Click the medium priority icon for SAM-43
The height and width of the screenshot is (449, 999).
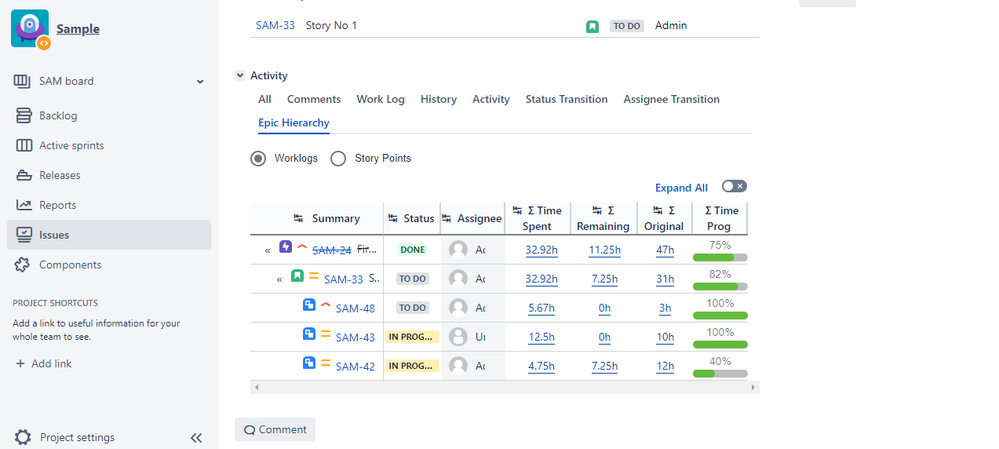click(x=326, y=333)
